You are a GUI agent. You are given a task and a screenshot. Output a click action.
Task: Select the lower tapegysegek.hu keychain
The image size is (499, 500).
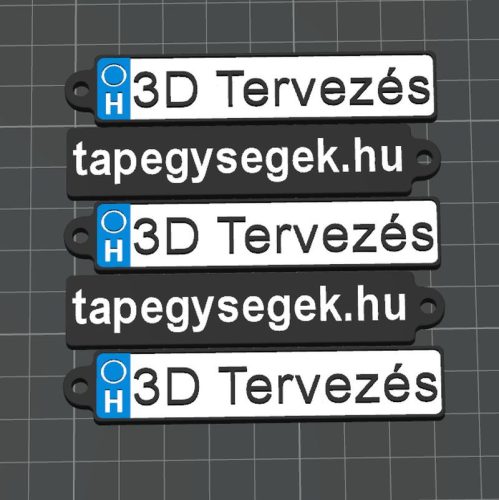(x=255, y=309)
